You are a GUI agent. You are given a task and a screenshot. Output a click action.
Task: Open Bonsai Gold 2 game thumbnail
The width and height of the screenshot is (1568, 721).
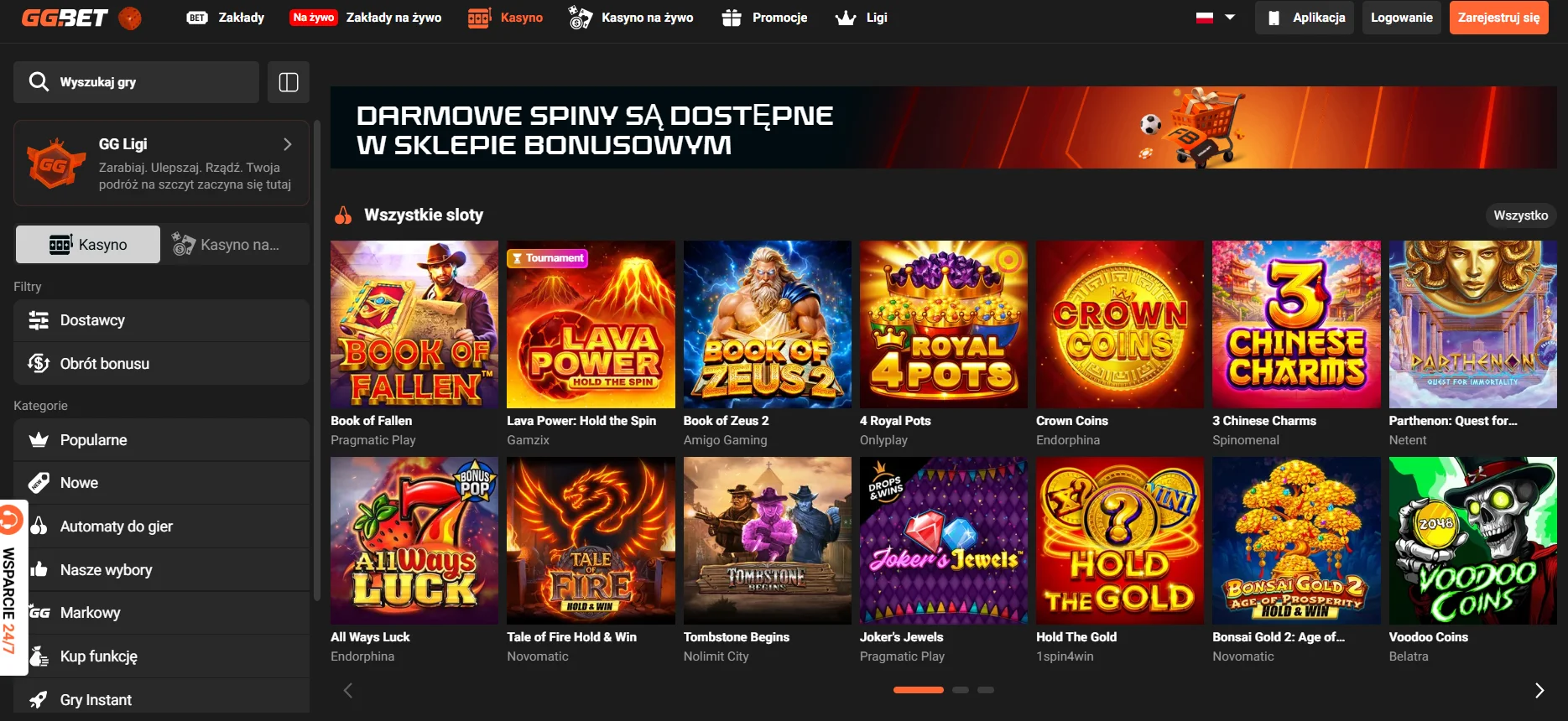pos(1296,541)
